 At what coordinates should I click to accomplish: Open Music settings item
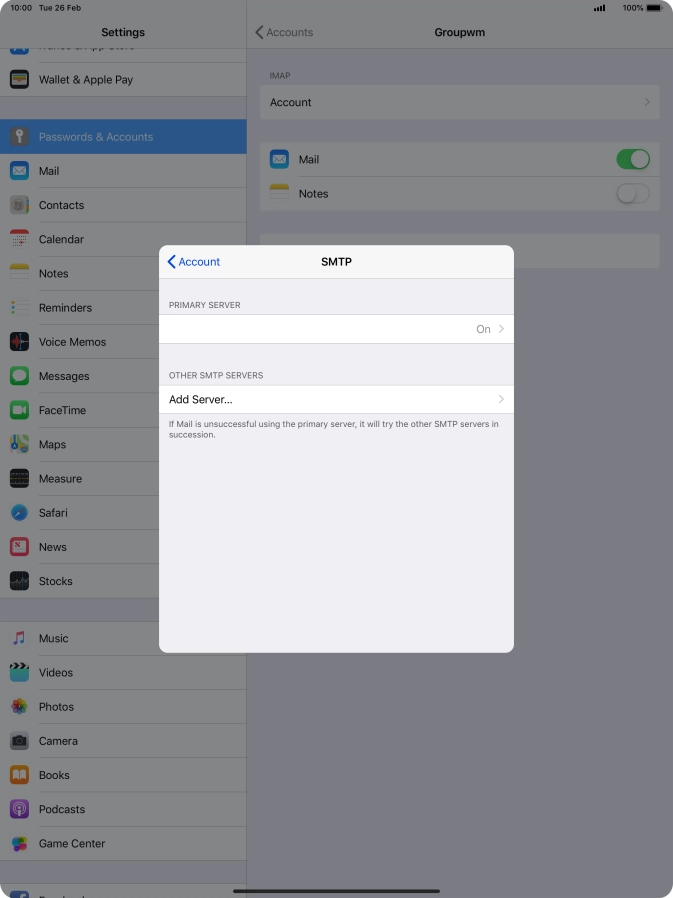coord(54,639)
